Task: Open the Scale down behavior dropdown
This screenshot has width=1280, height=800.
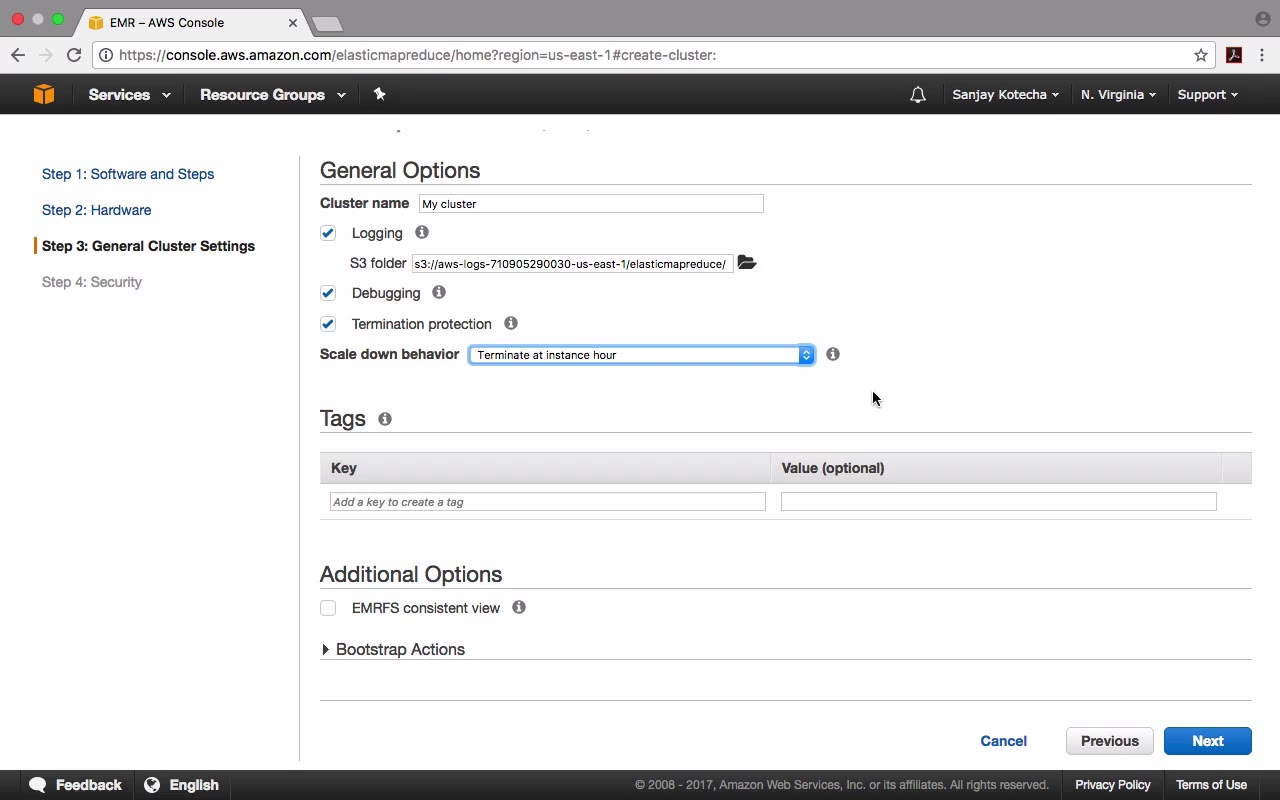Action: (x=641, y=355)
